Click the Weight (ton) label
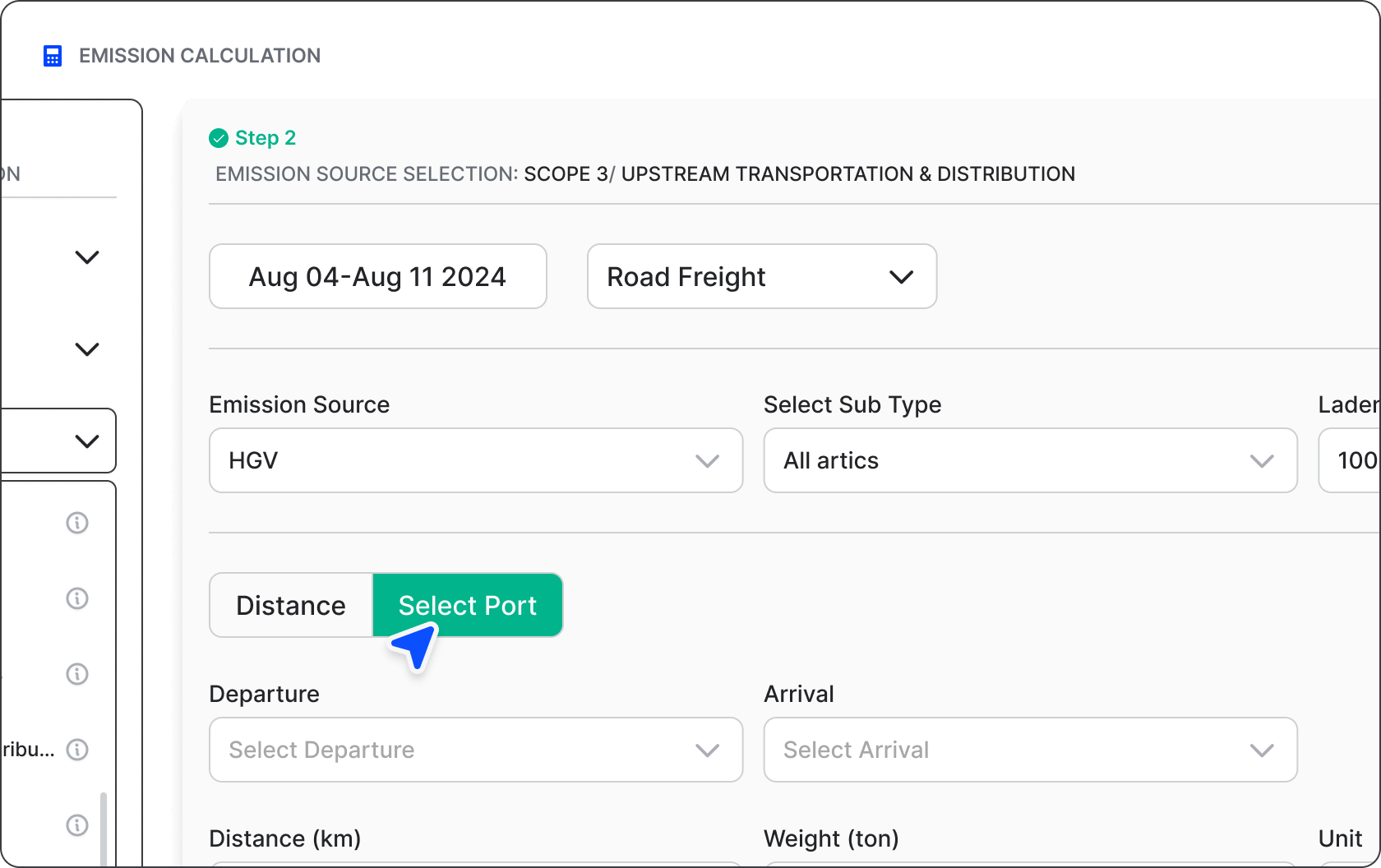 coord(831,838)
